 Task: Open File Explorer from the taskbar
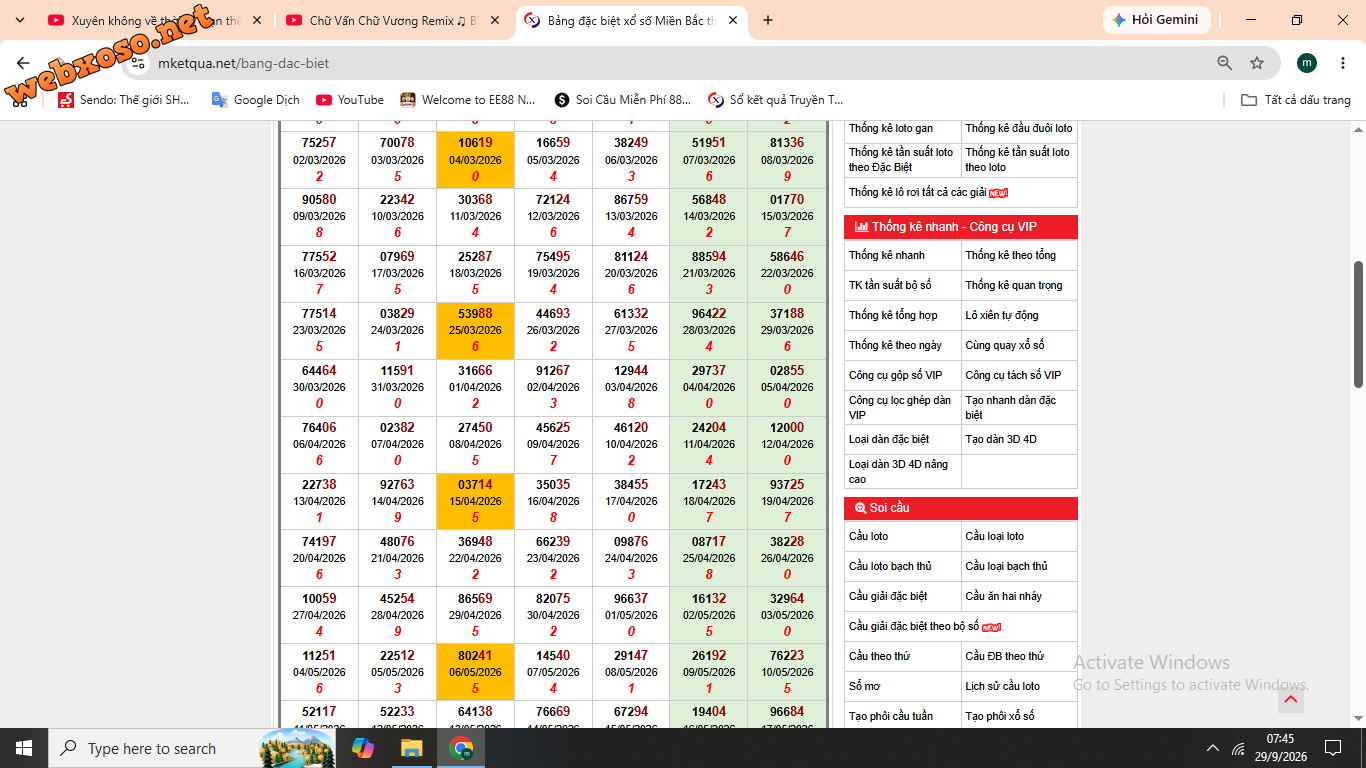click(411, 748)
